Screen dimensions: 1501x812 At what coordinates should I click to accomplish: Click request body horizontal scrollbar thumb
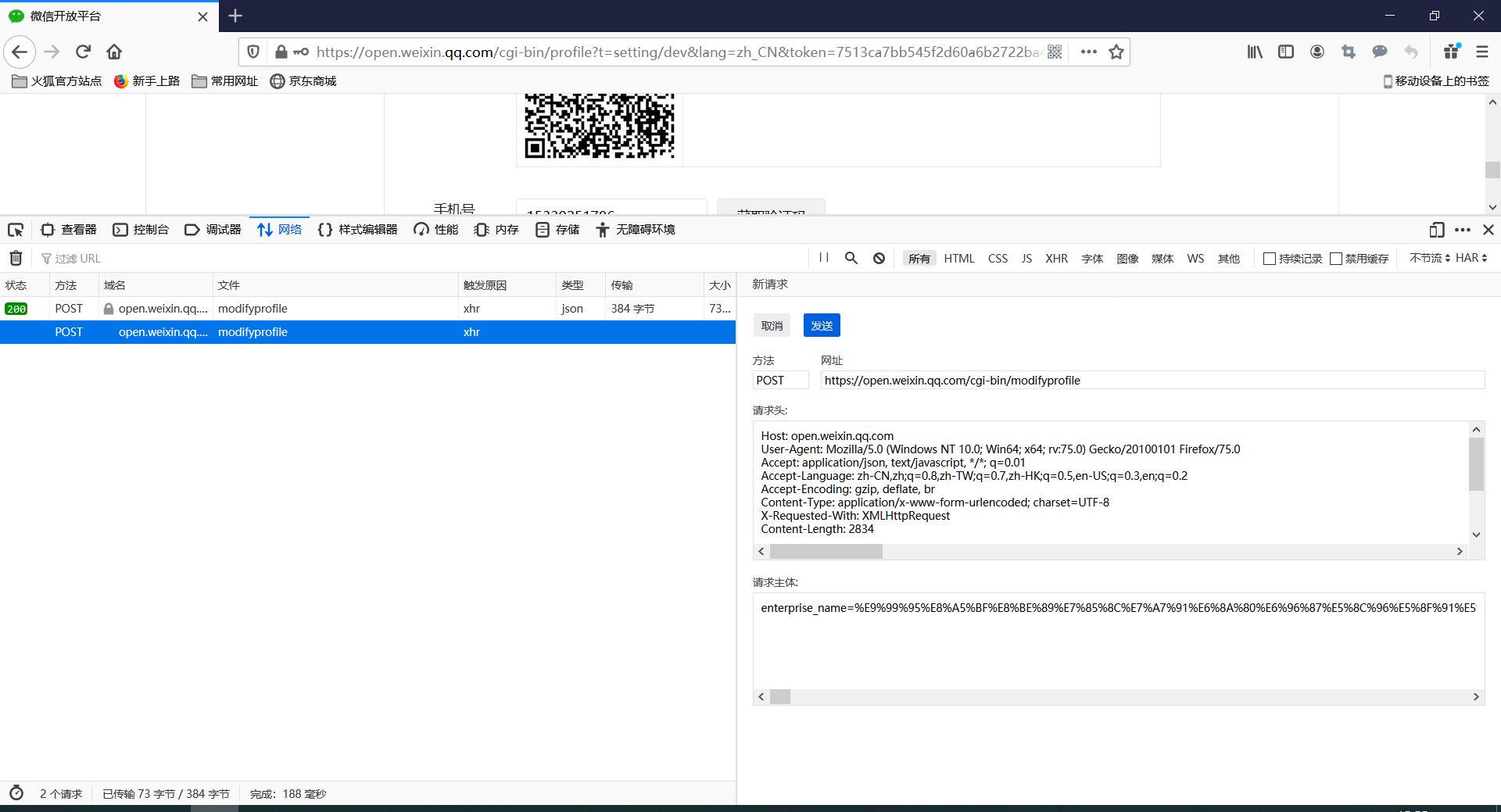click(780, 696)
